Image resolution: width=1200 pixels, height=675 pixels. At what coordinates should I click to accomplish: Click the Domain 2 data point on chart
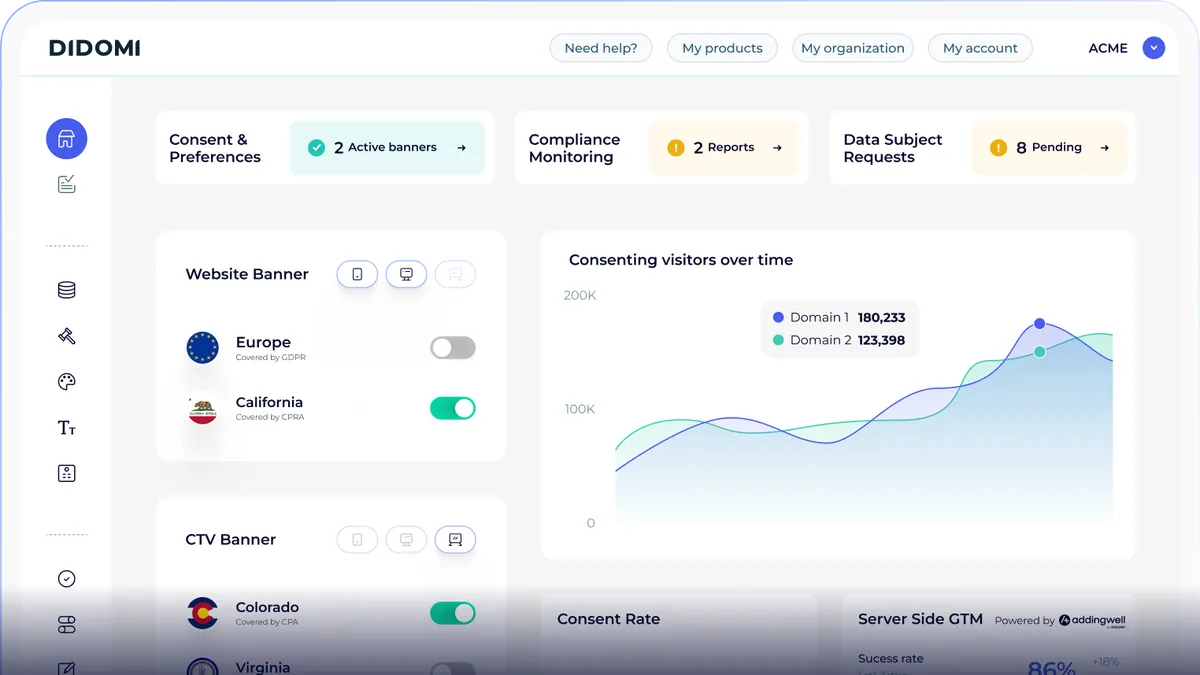point(1040,351)
